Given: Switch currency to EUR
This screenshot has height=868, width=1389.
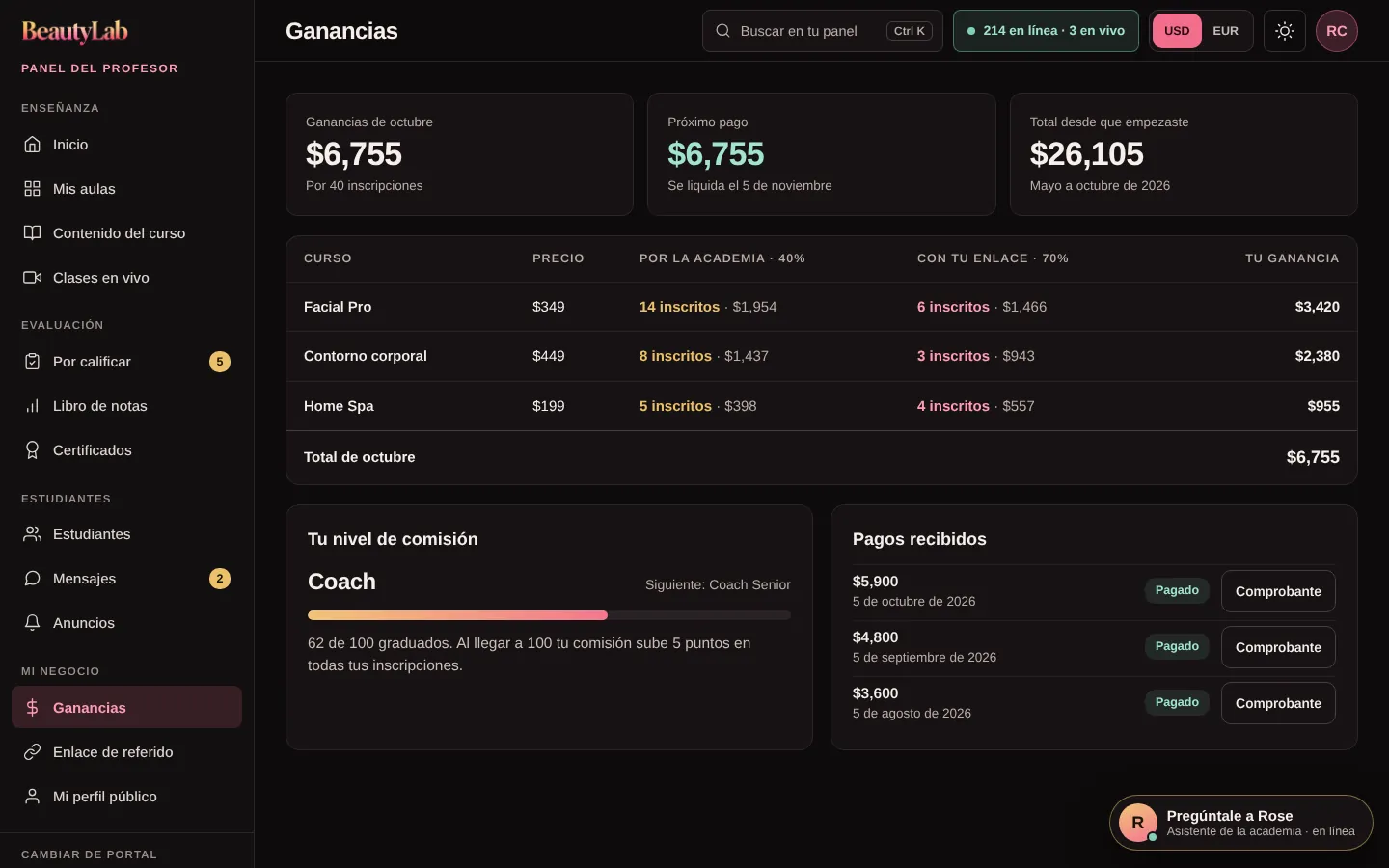Looking at the screenshot, I should coord(1226,31).
